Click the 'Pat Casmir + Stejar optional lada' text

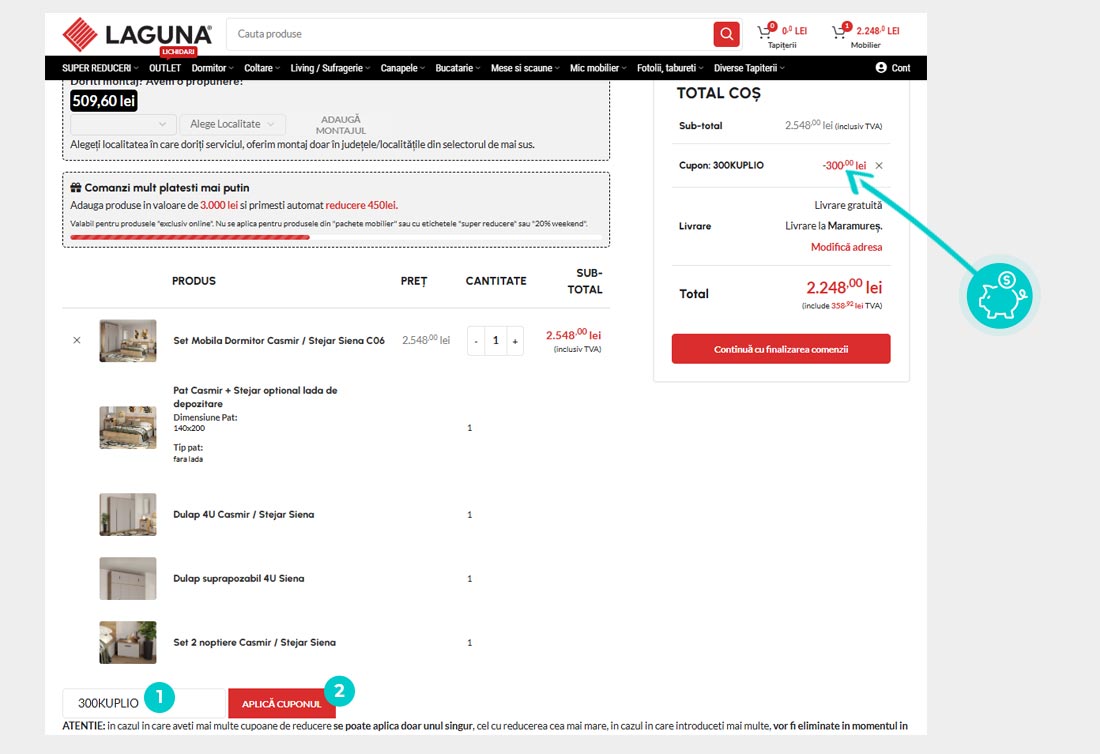pos(255,397)
